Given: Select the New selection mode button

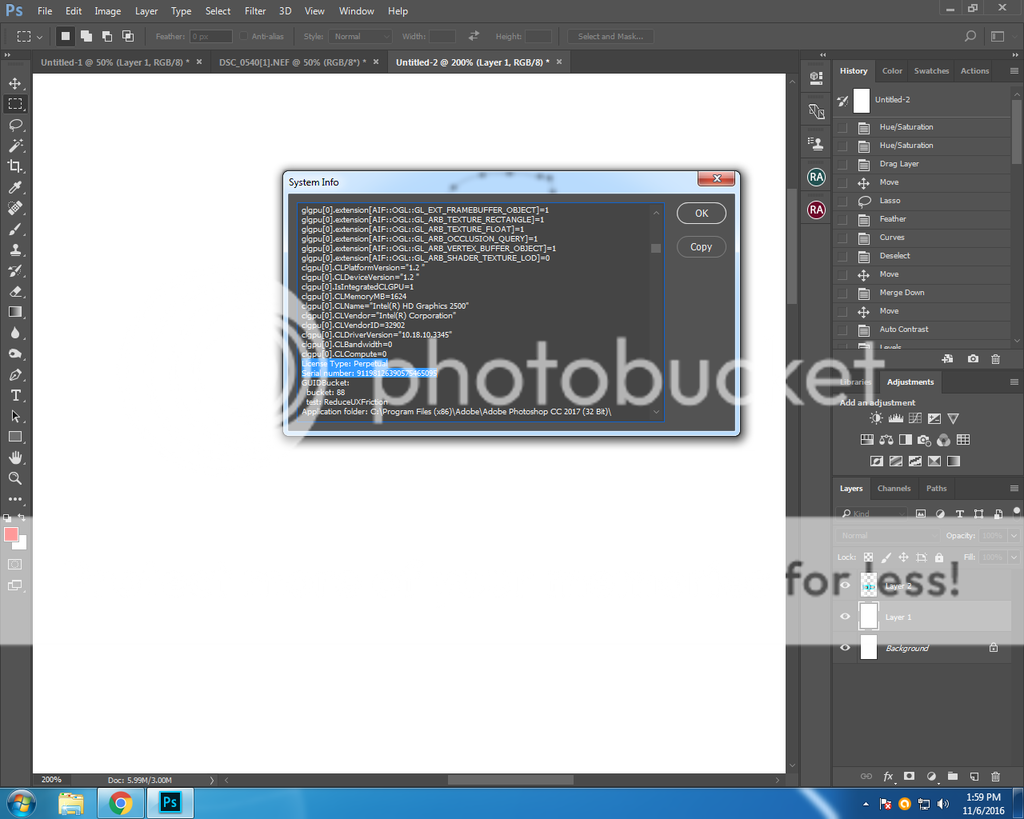Looking at the screenshot, I should point(65,37).
